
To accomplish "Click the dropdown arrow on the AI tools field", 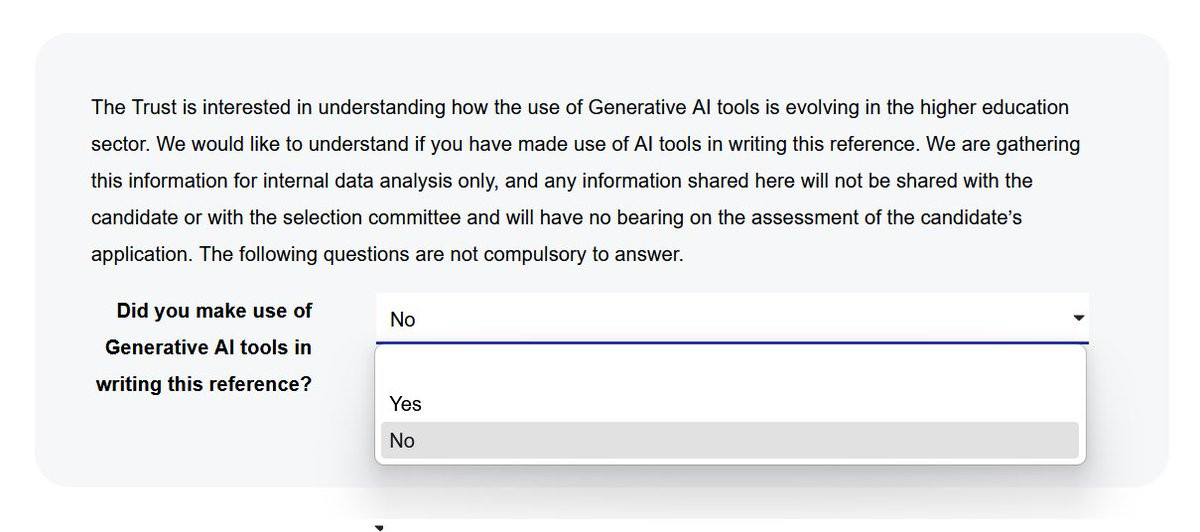I will coord(1078,318).
